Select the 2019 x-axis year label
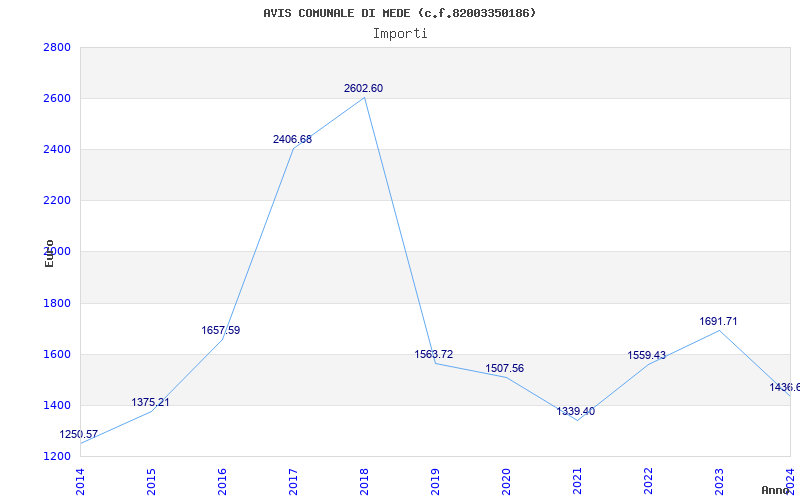 [435, 482]
